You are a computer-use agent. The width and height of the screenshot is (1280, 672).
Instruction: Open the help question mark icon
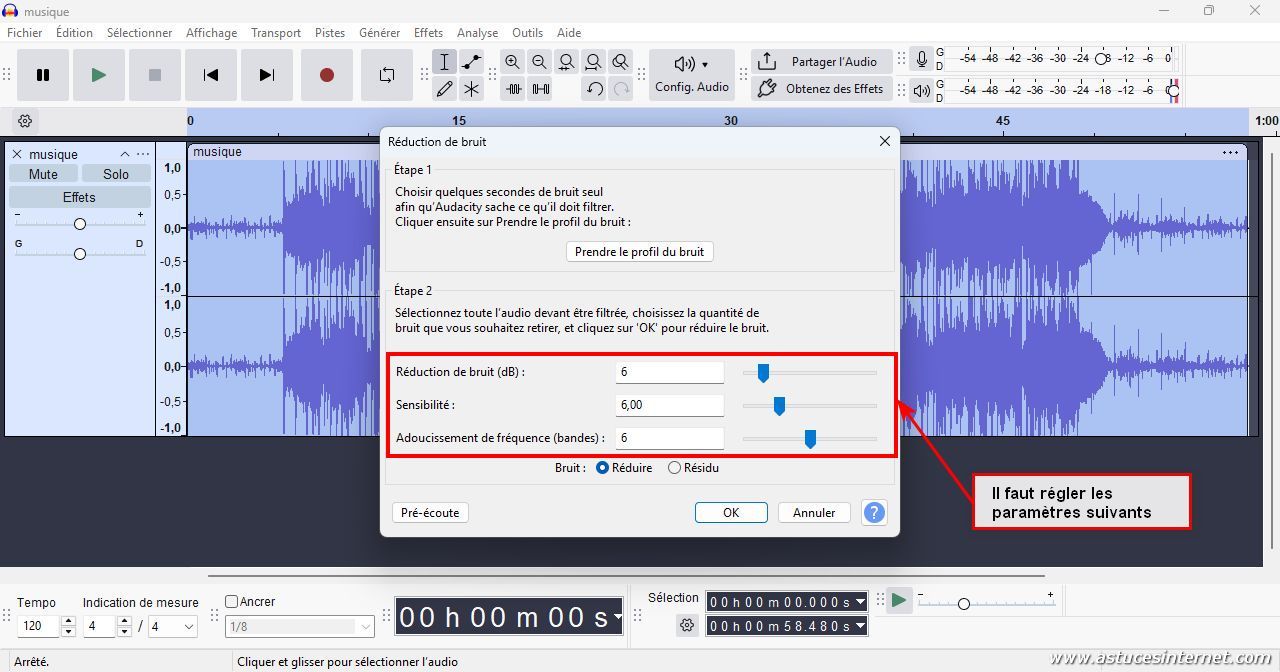[874, 512]
